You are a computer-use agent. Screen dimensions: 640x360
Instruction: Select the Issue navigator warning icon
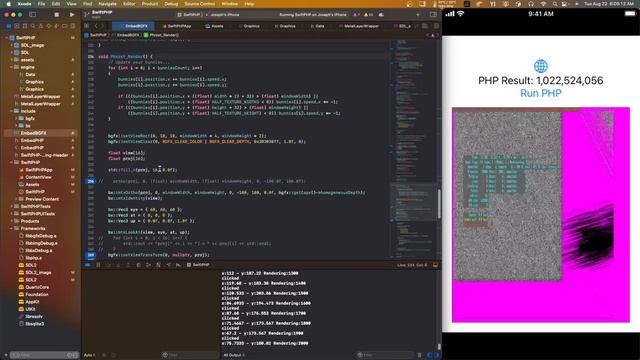(x=41, y=26)
